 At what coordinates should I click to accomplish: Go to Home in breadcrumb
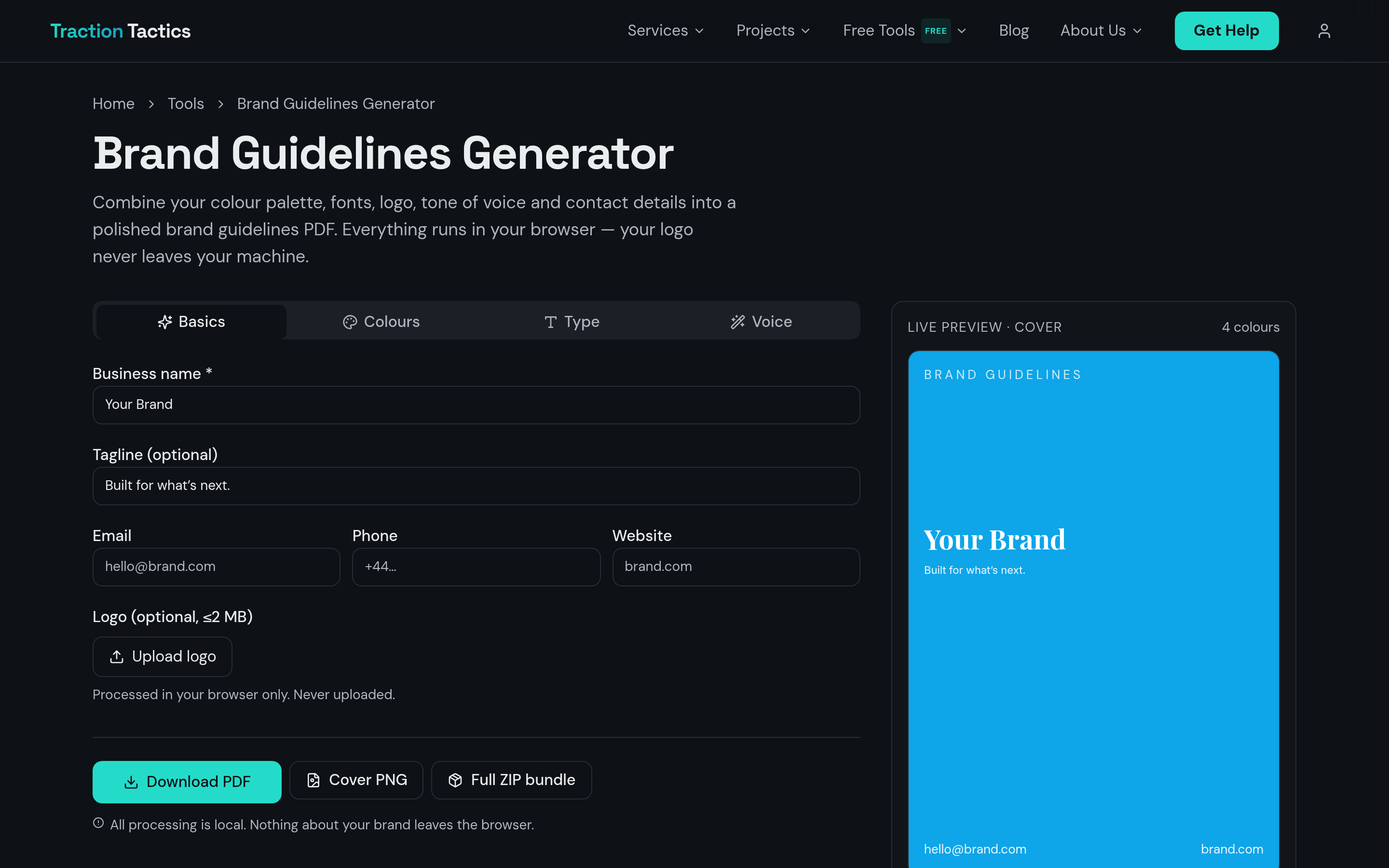pos(113,104)
